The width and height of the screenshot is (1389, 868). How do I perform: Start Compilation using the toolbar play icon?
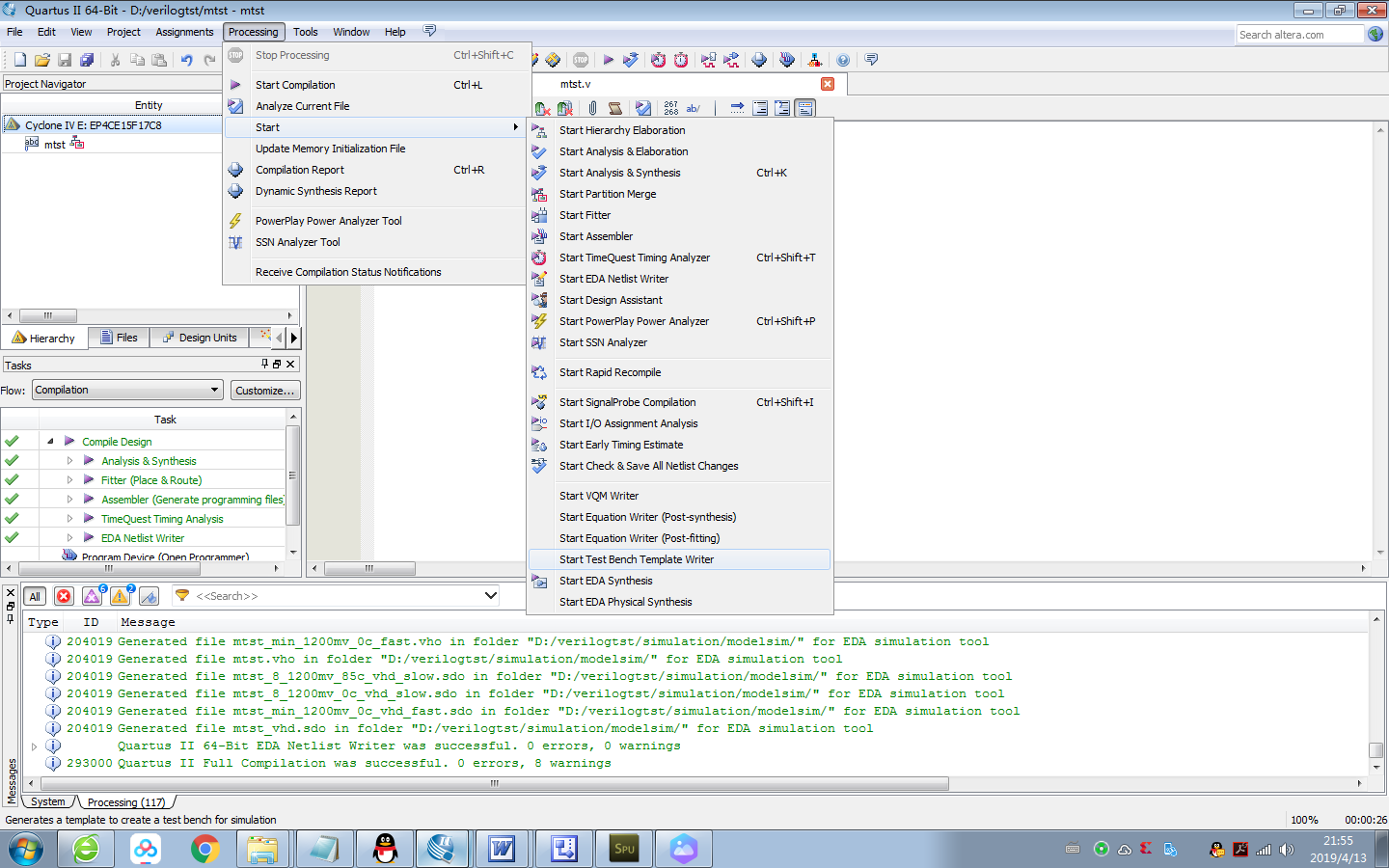(x=608, y=59)
